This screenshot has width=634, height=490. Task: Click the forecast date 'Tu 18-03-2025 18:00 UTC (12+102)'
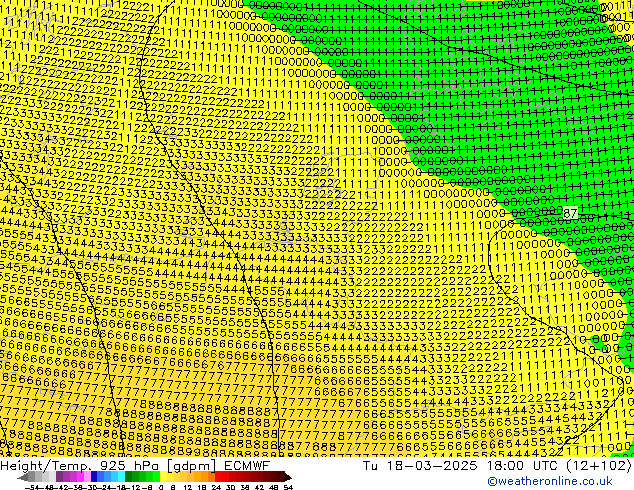[497, 465]
